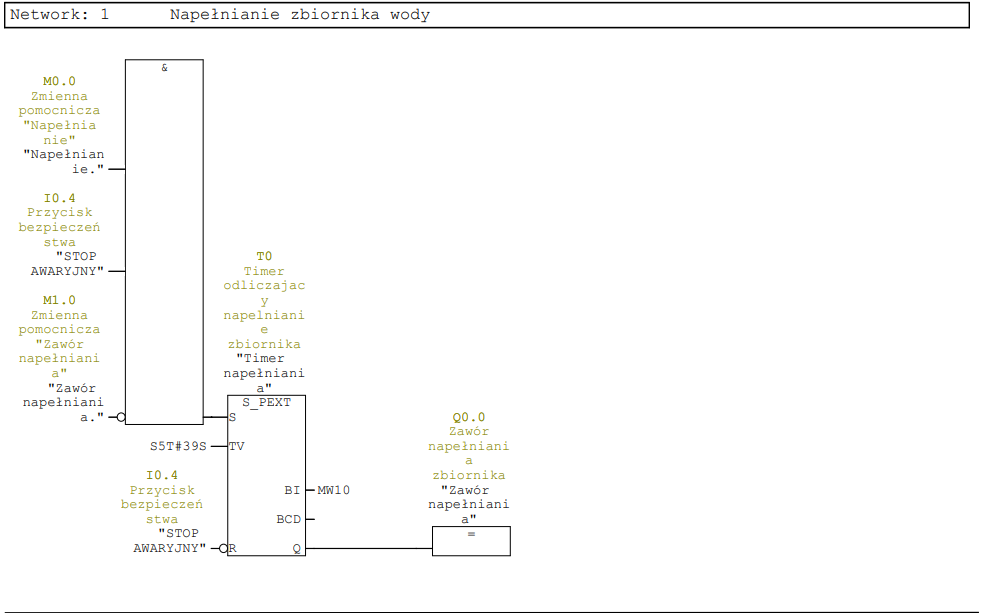Select the comment "Zawór napełniania zbiornika"
The image size is (985, 613).
click(469, 453)
